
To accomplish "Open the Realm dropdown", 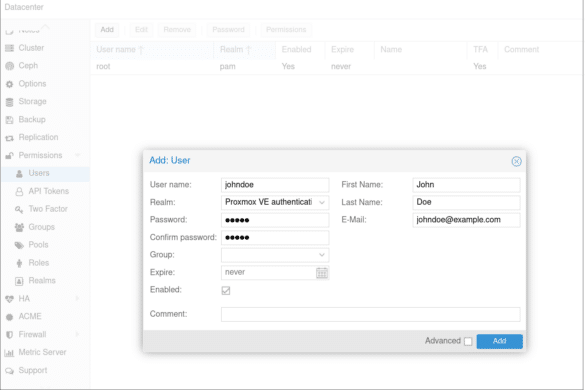I will pos(322,203).
